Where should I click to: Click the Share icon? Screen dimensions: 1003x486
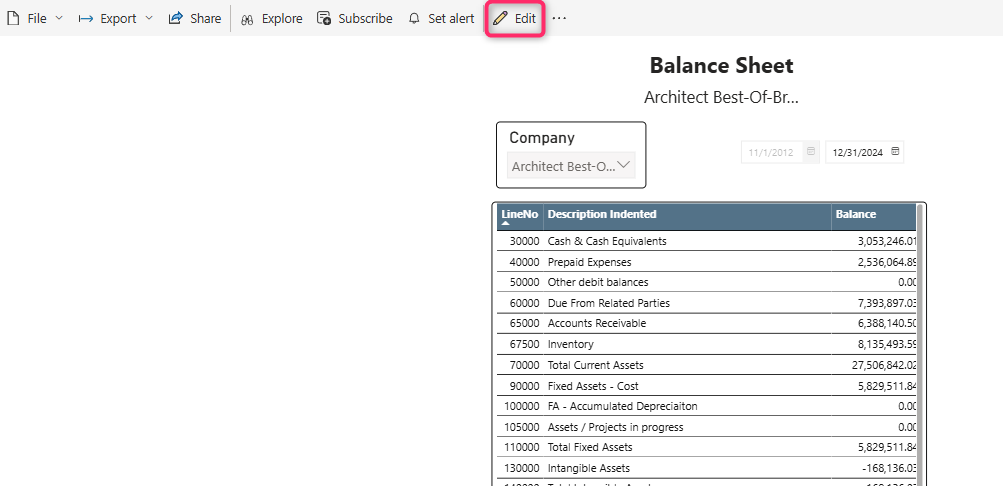(176, 18)
